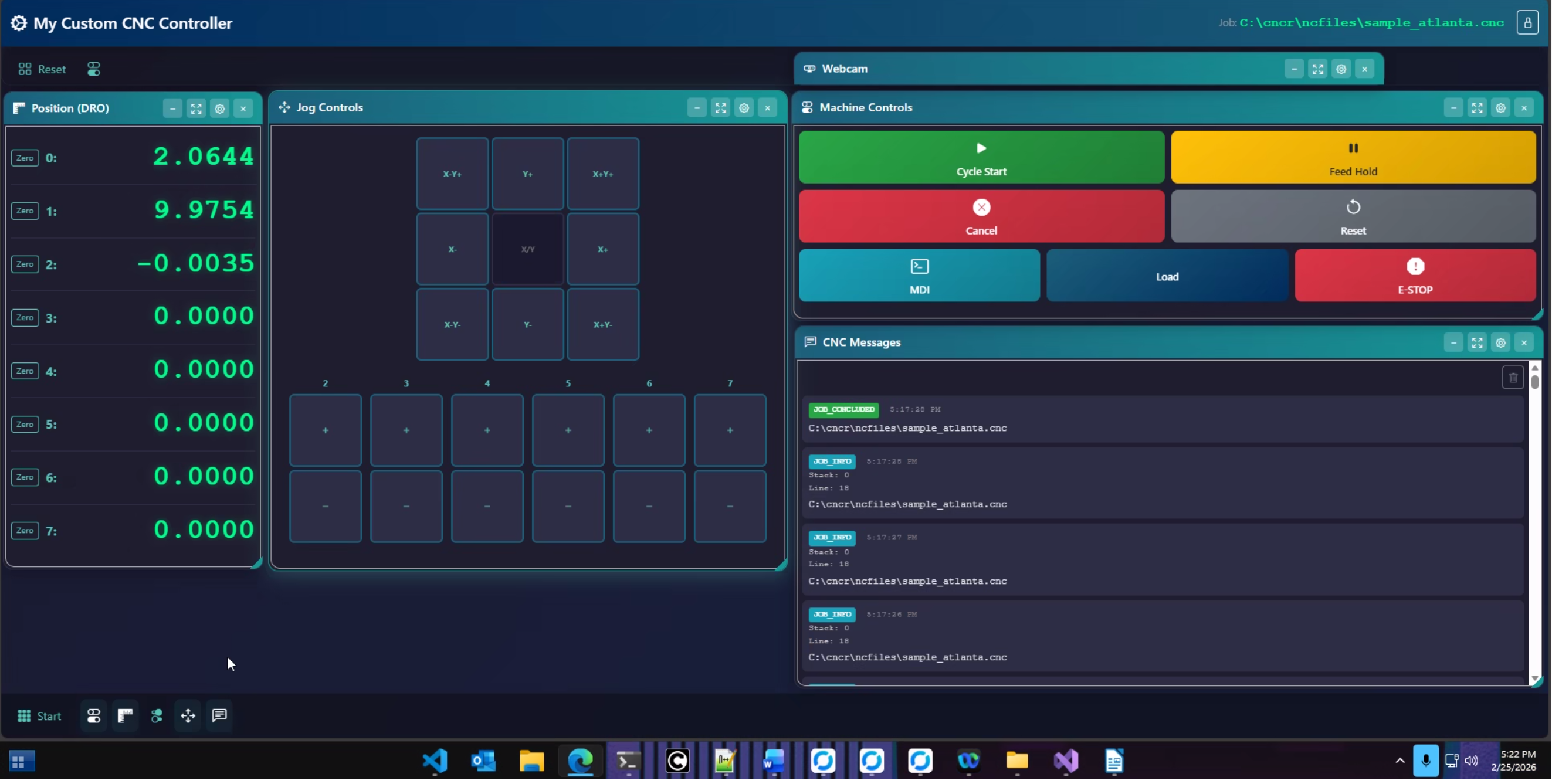Open the messages panel from bottom dock
Viewport: 1552px width, 784px height.
219,716
